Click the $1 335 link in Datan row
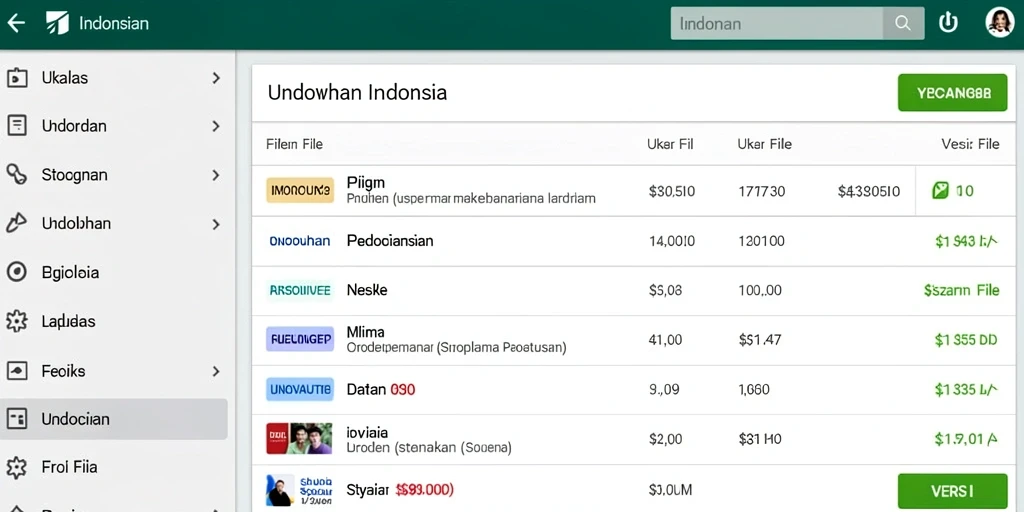 tap(966, 390)
